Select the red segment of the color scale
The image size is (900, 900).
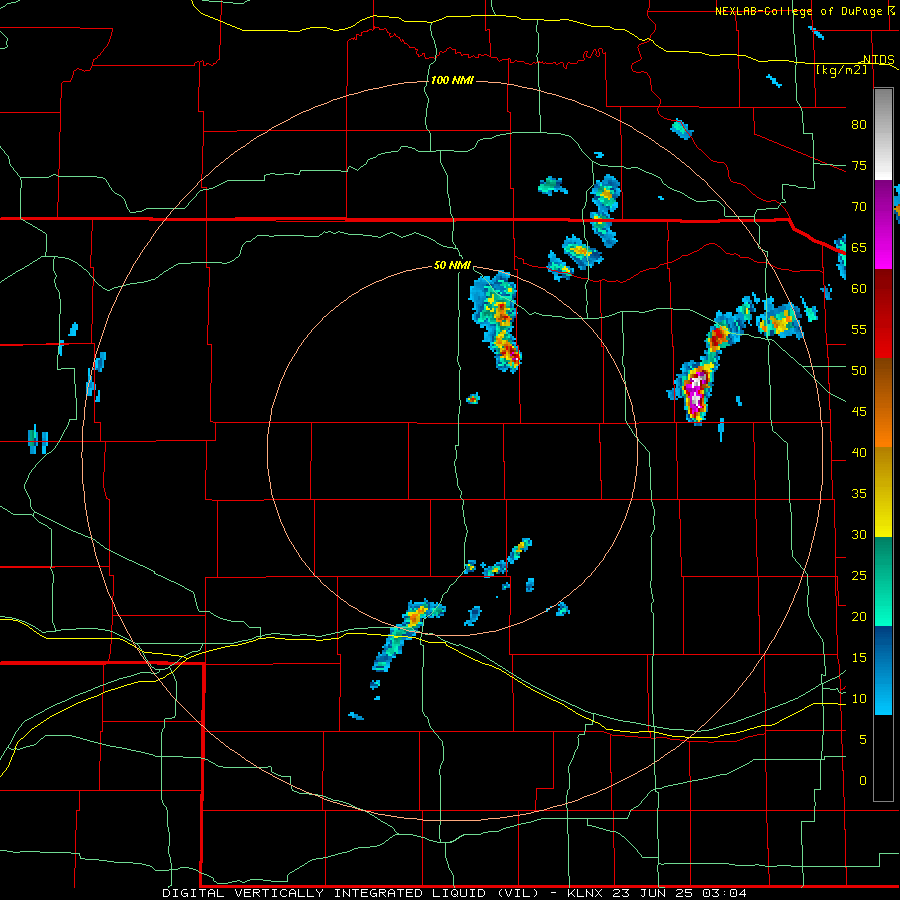[x=883, y=314]
